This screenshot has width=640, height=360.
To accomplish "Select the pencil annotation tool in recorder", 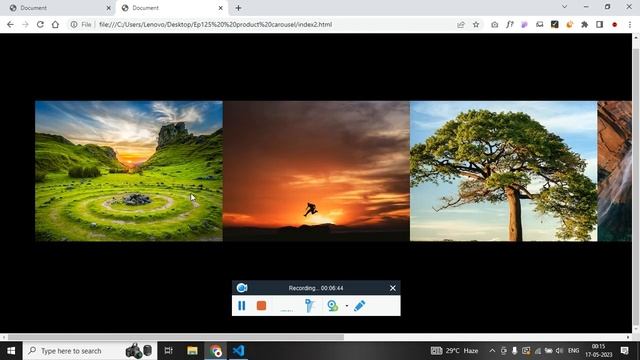I will pyautogui.click(x=360, y=306).
